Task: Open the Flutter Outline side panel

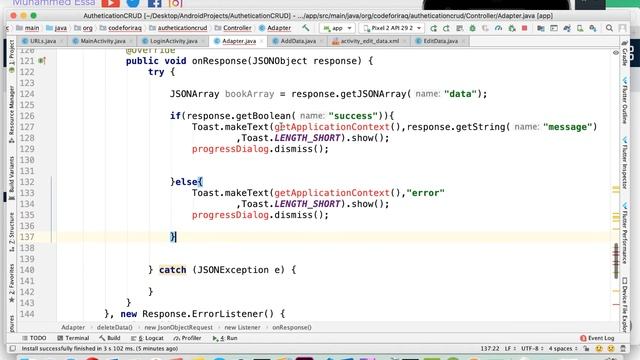Action: [x=624, y=100]
